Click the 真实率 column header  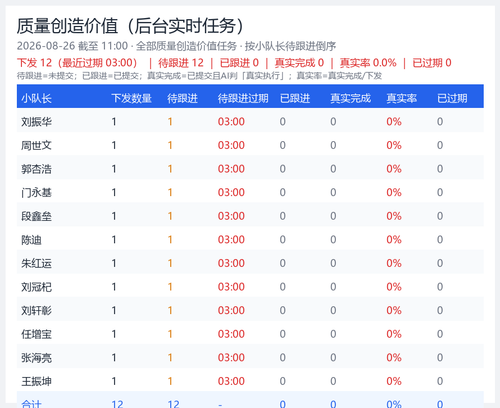coord(401,98)
